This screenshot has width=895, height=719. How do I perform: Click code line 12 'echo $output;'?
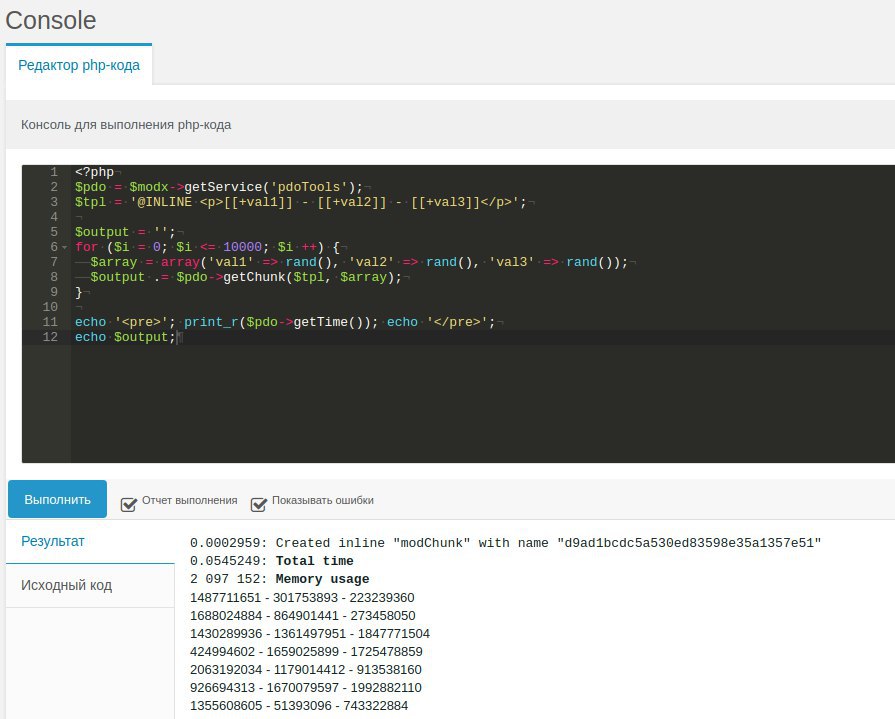point(126,337)
